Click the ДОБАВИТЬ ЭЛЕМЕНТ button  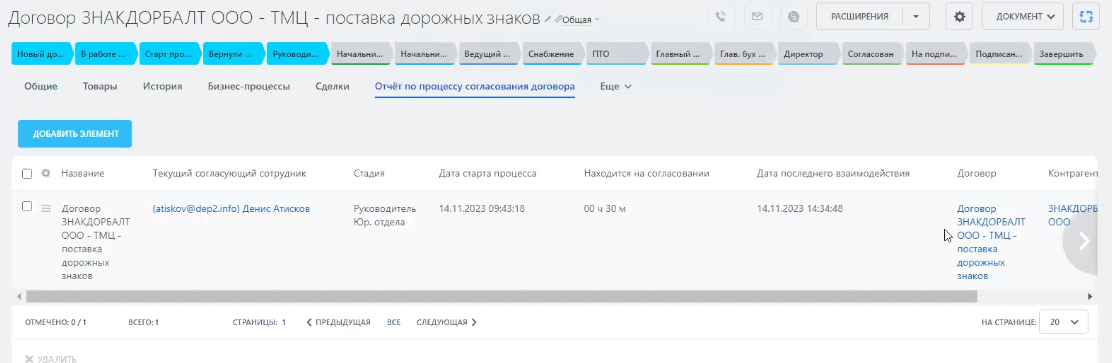75,133
